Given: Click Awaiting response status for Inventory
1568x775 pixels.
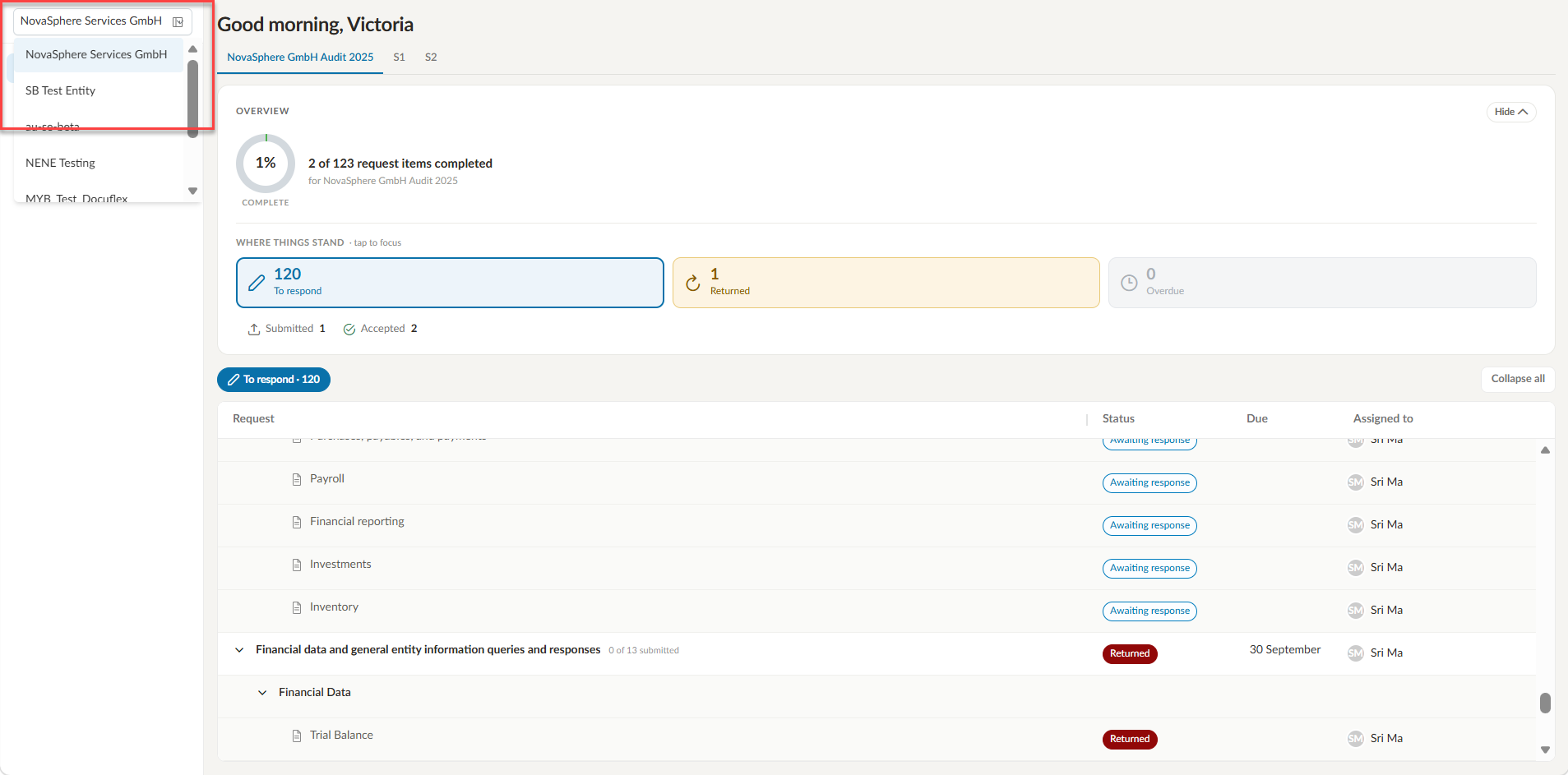Looking at the screenshot, I should (x=1149, y=611).
